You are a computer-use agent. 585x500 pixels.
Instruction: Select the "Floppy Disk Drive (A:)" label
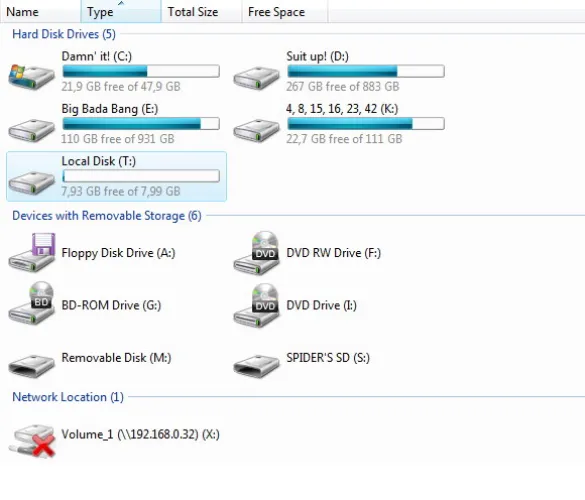coord(118,253)
